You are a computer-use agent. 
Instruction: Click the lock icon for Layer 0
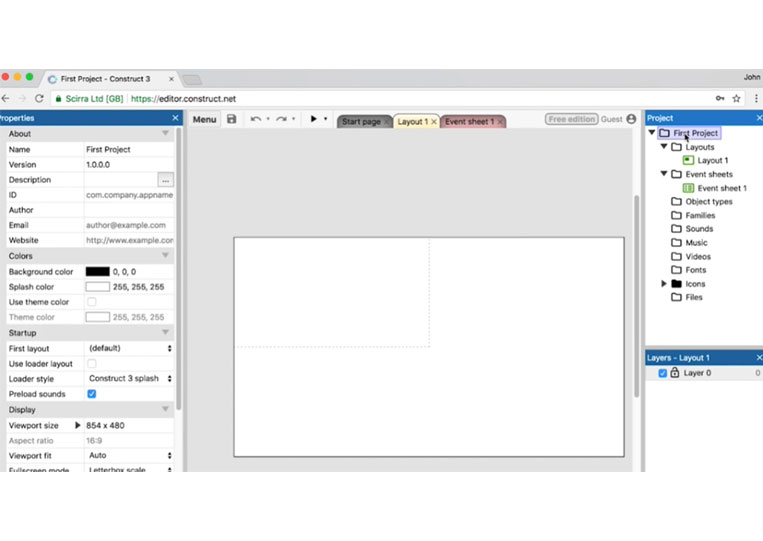click(x=674, y=373)
